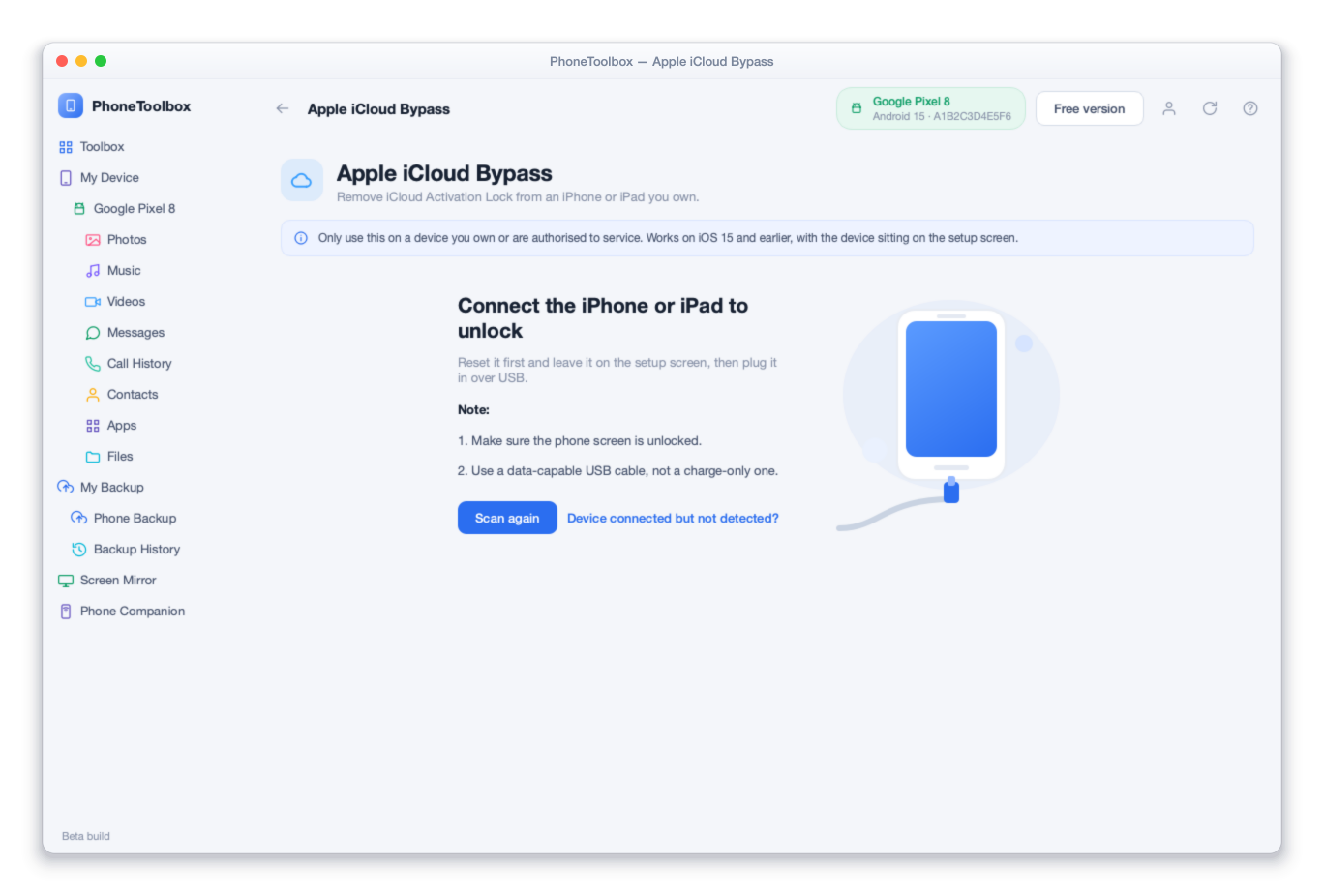Select My Device in sidebar
The image size is (1324, 896).
pos(109,178)
